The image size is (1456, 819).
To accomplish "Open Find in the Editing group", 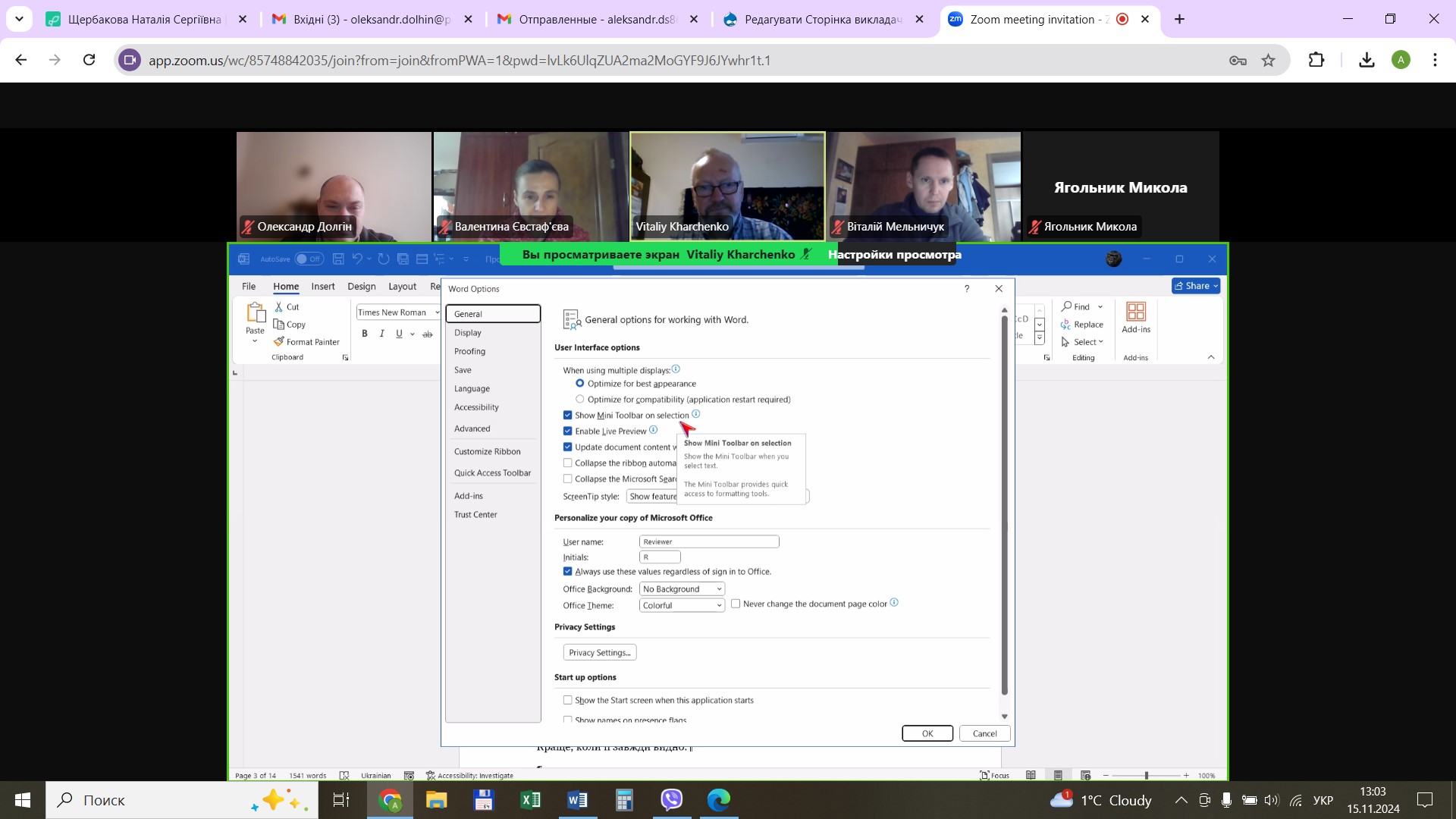I will [1077, 307].
